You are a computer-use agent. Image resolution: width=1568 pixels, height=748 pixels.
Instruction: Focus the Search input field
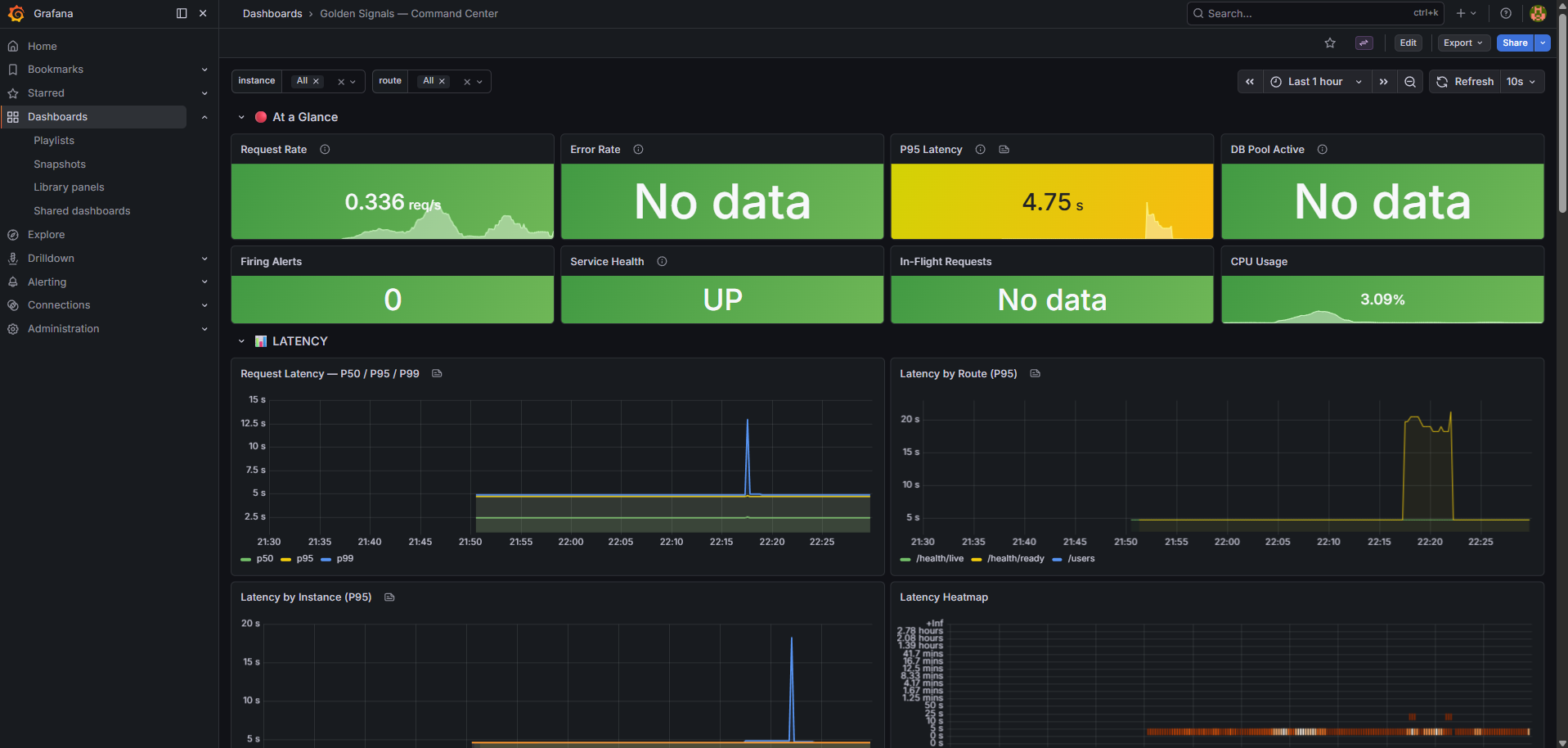click(x=1315, y=13)
